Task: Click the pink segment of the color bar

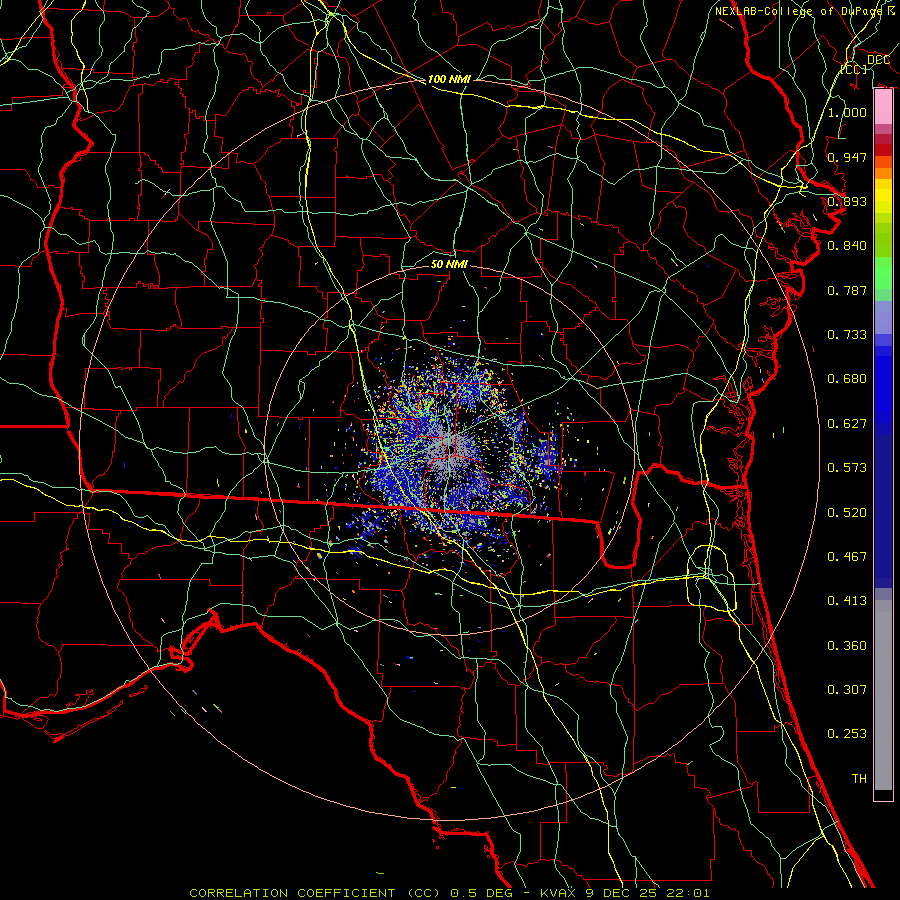Action: (883, 107)
